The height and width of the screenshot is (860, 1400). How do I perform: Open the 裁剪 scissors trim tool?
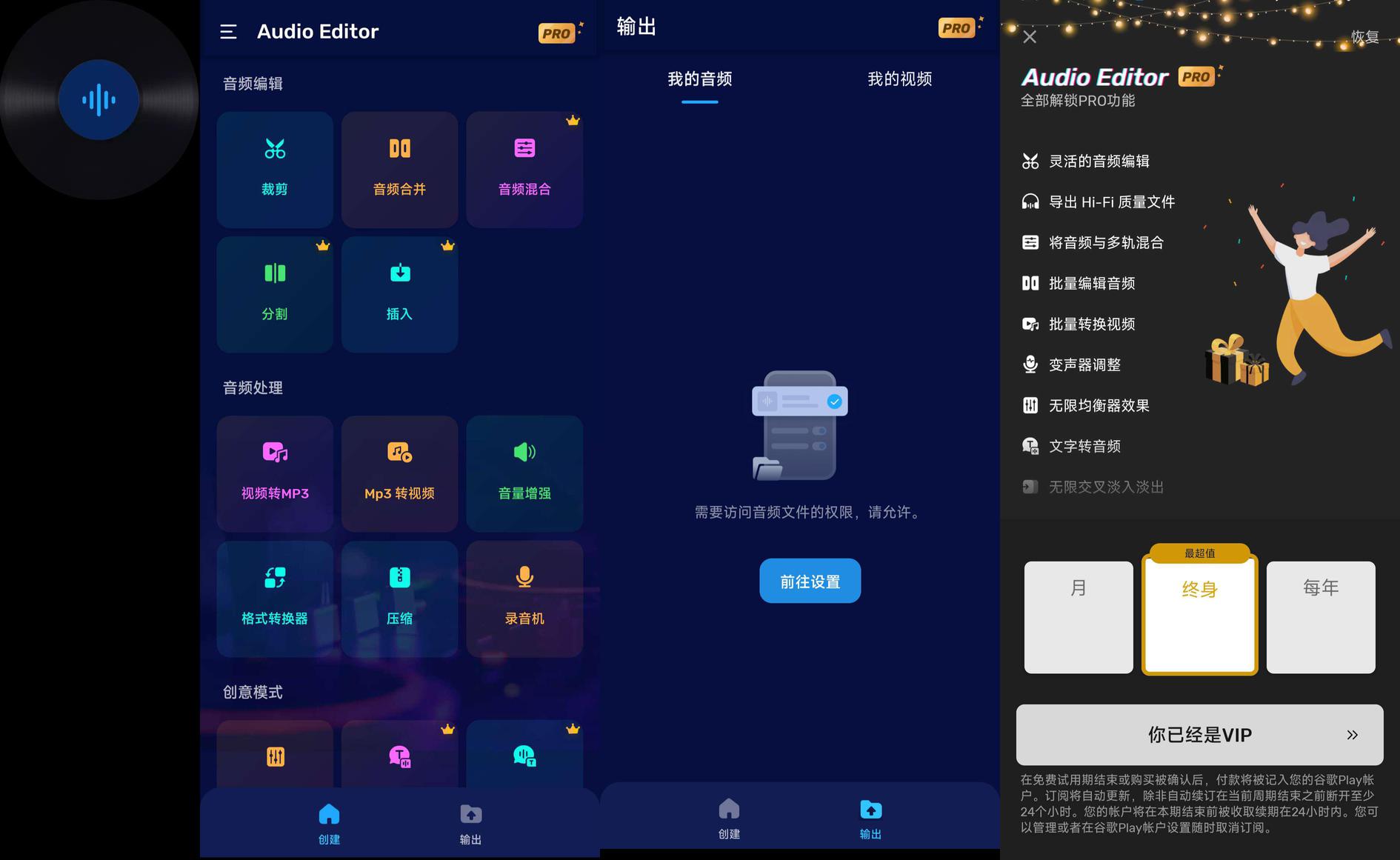(x=274, y=169)
